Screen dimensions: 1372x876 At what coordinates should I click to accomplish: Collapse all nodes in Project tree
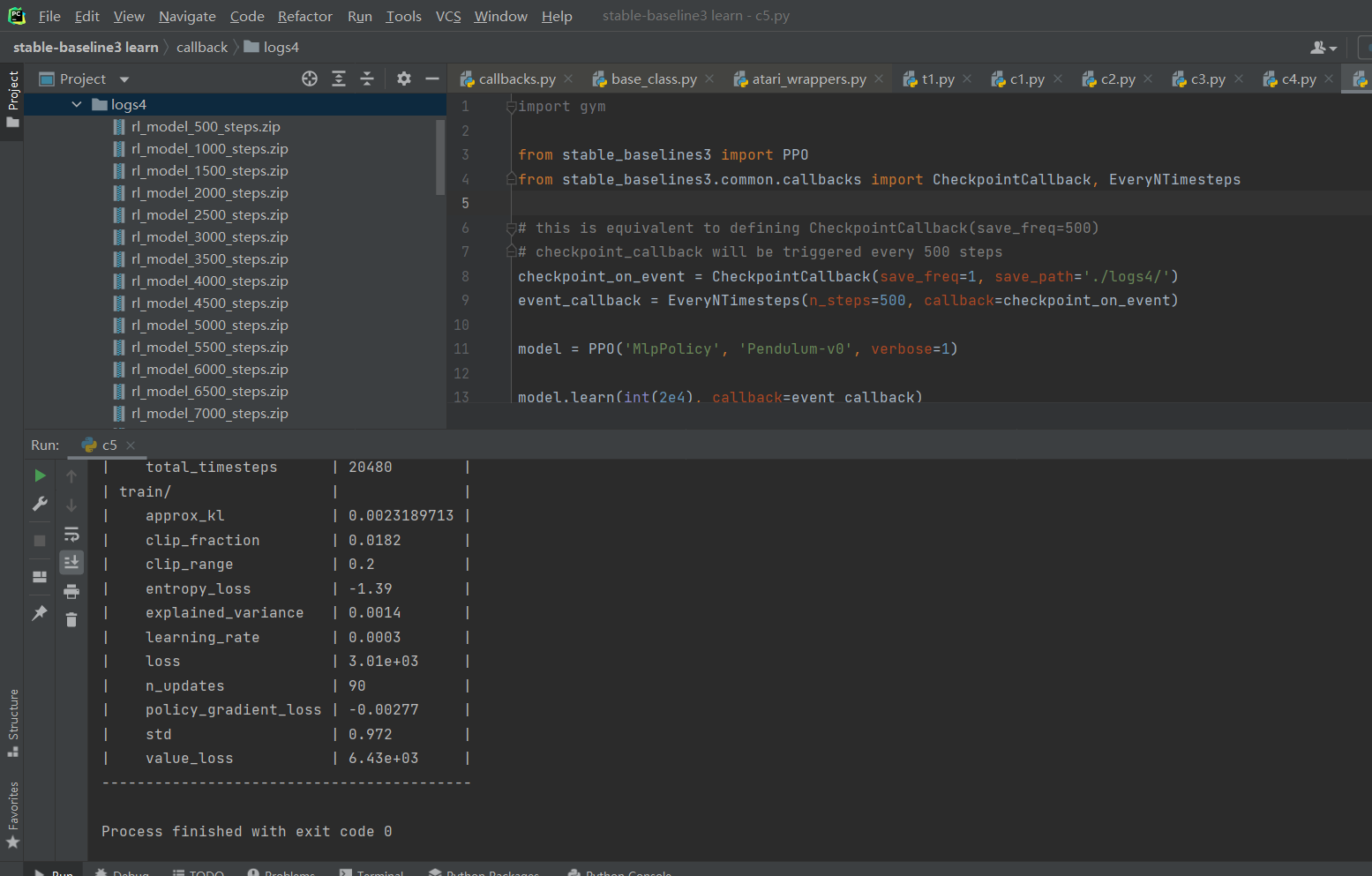point(366,79)
